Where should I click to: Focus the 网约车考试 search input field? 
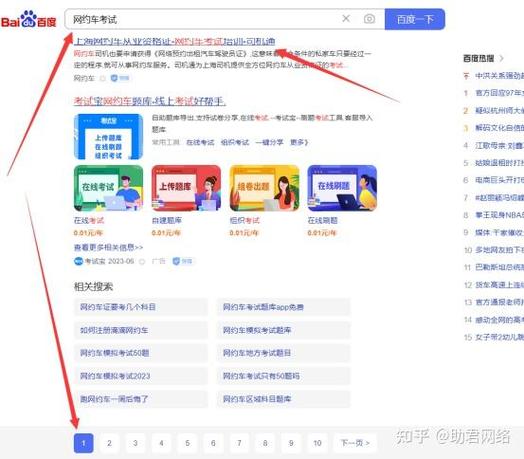pyautogui.click(x=204, y=19)
